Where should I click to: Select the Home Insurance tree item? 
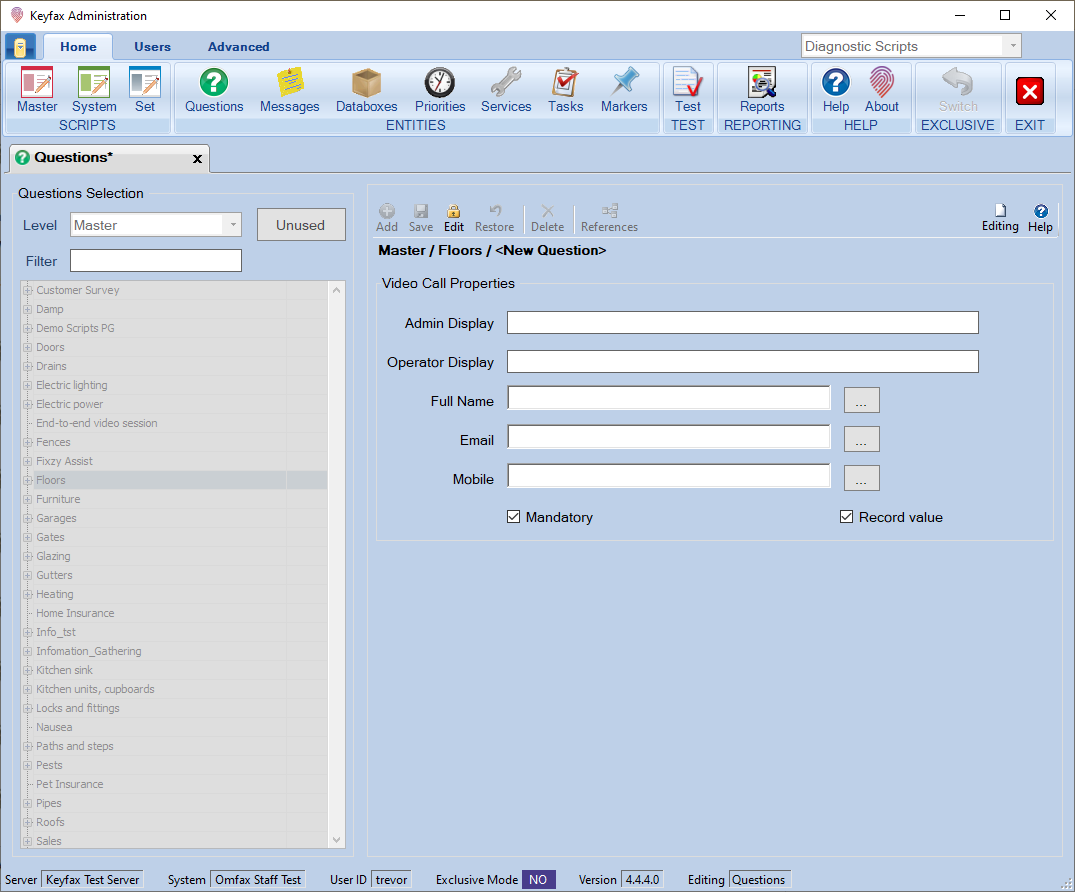(75, 613)
